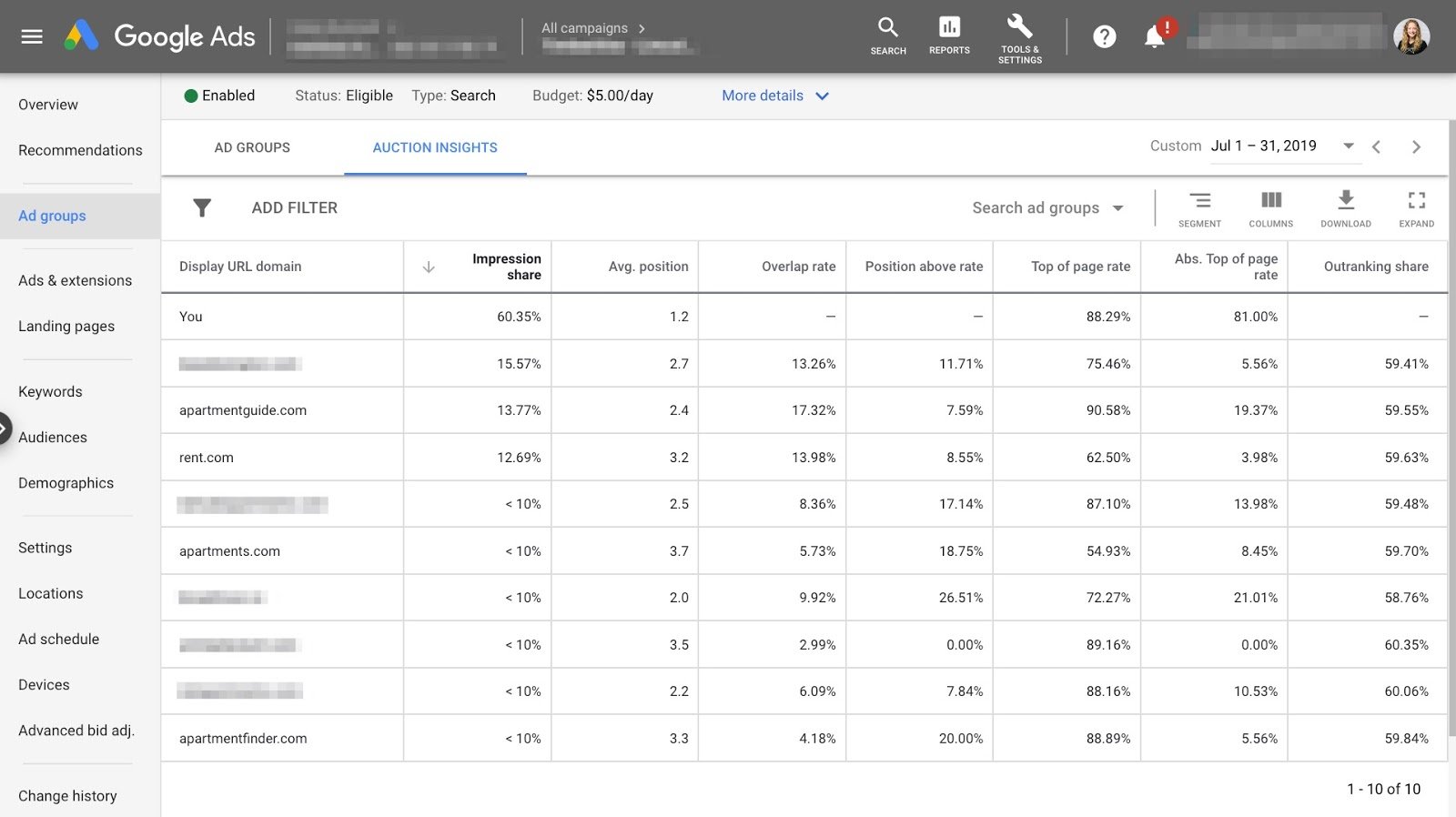
Task: Sort by Impression share column header
Action: pos(506,267)
